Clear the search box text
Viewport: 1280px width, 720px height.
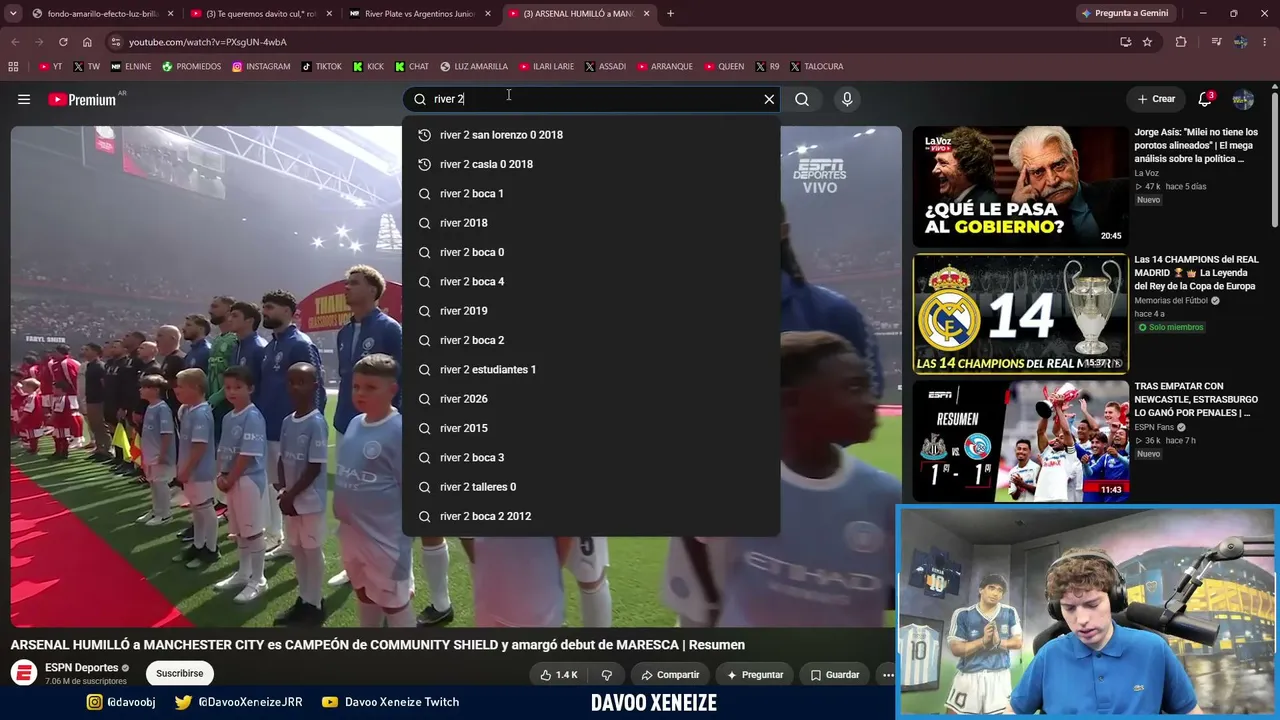(769, 99)
